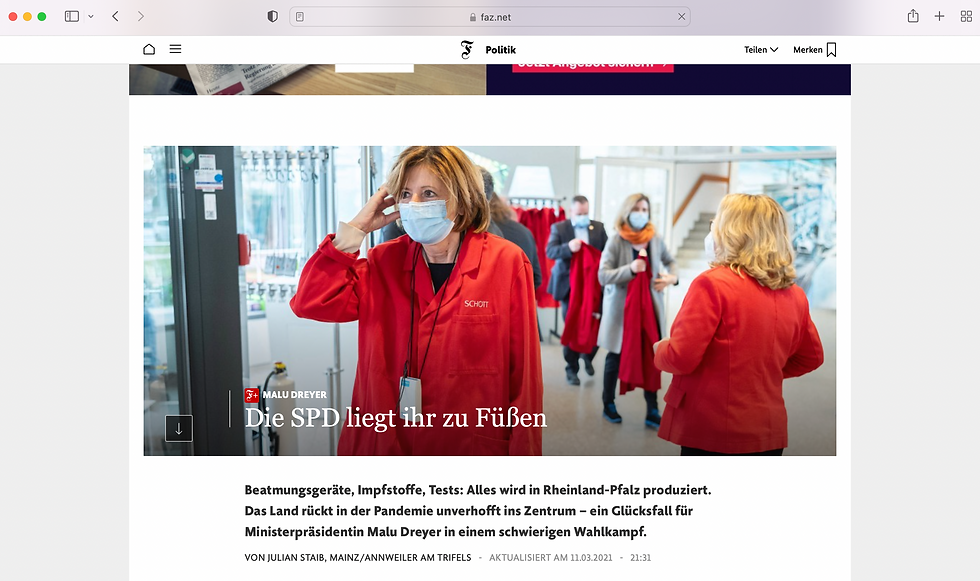Image resolution: width=980 pixels, height=581 pixels.
Task: Click the red Angebot sichern banner button
Action: click(592, 65)
